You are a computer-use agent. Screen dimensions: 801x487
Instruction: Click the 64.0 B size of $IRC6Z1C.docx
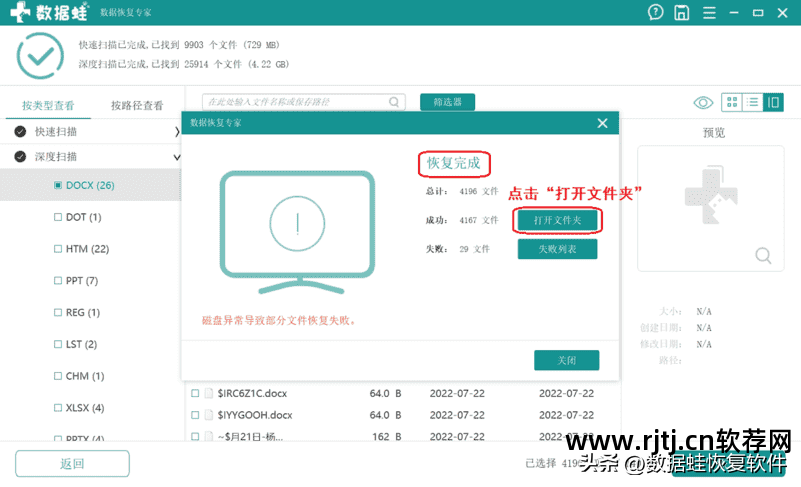click(x=385, y=393)
